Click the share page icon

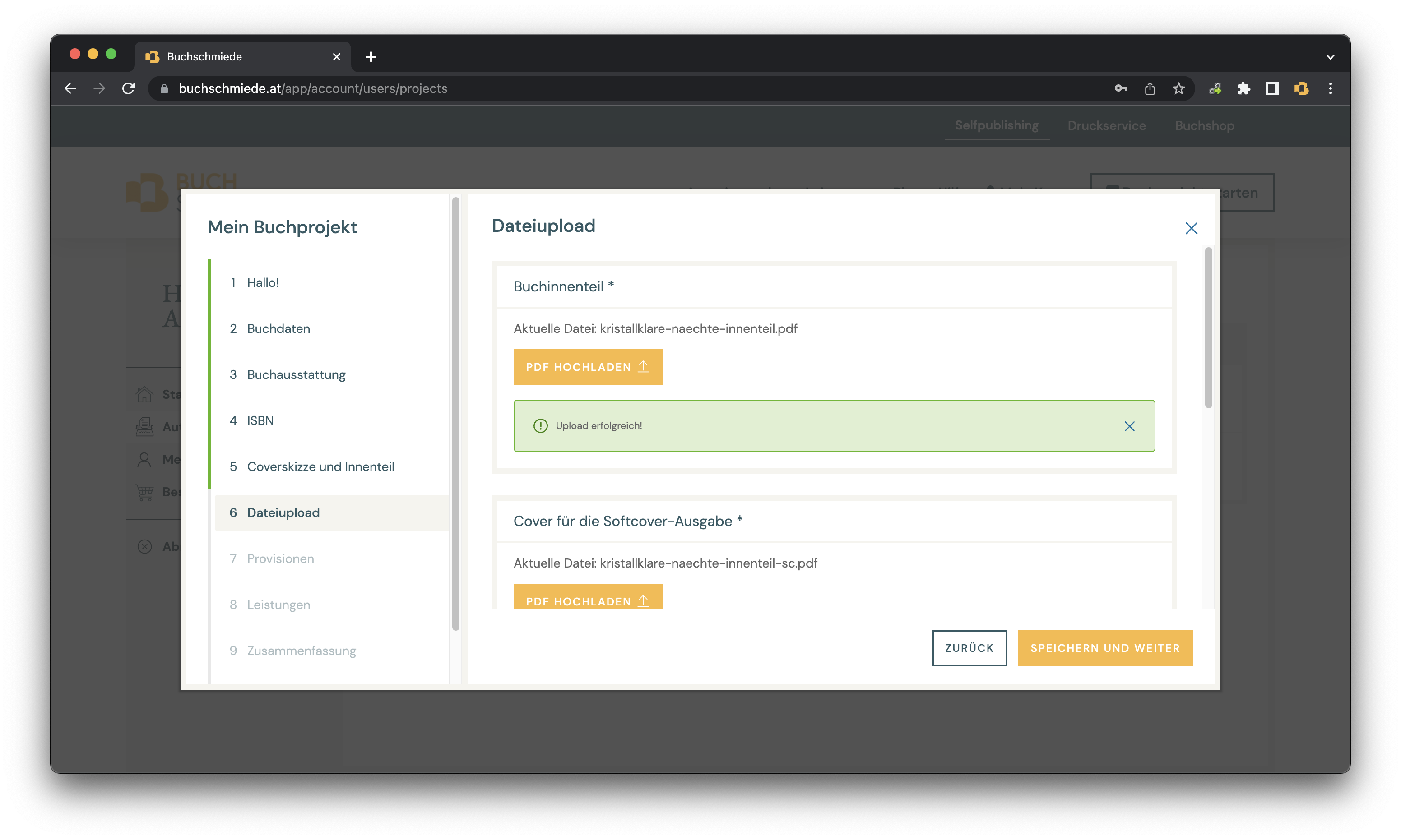click(1150, 88)
